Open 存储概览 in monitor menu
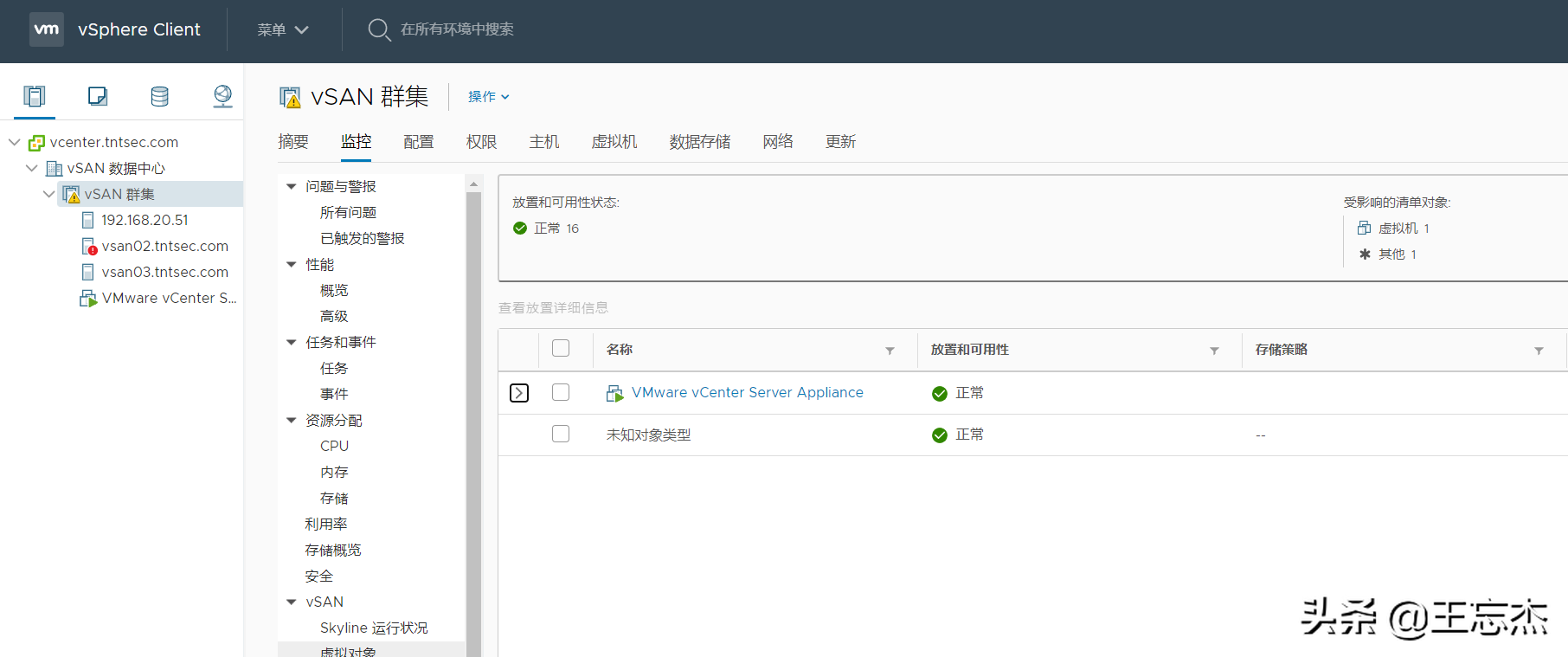The height and width of the screenshot is (657, 1568). tap(333, 551)
